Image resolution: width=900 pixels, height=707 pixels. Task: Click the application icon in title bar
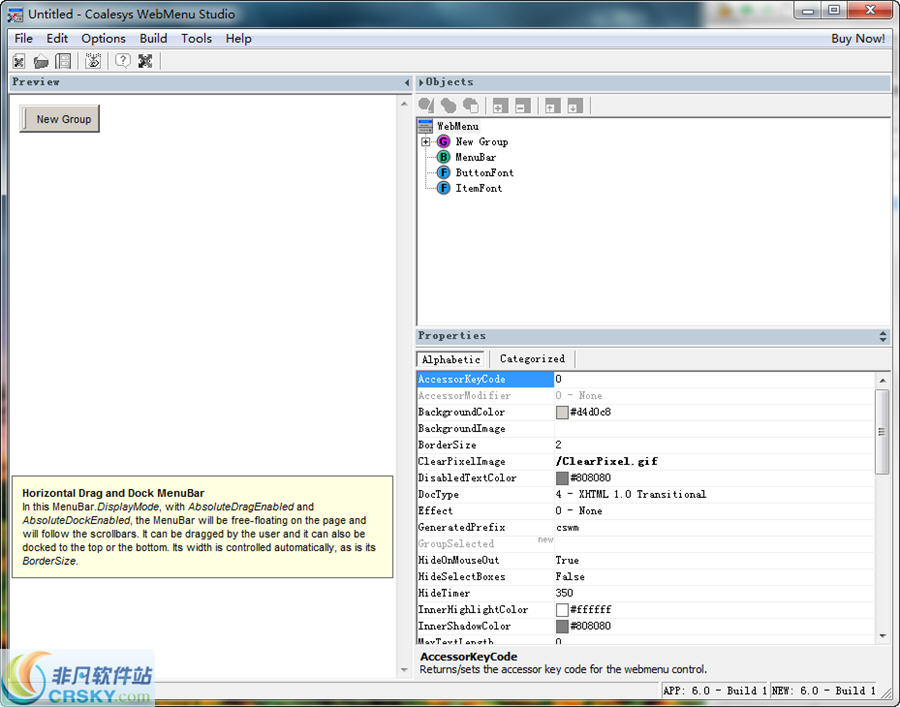coord(15,14)
